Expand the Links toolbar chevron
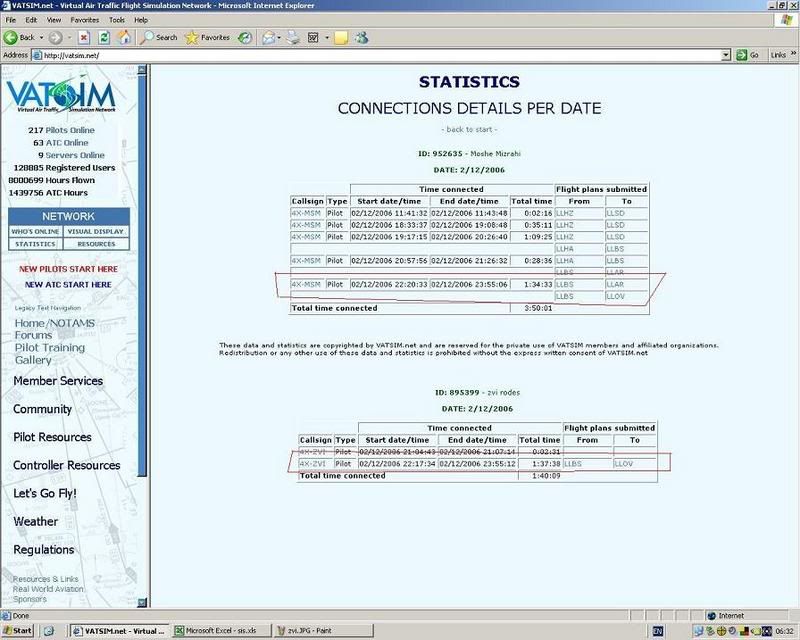The height and width of the screenshot is (640, 800). [792, 55]
